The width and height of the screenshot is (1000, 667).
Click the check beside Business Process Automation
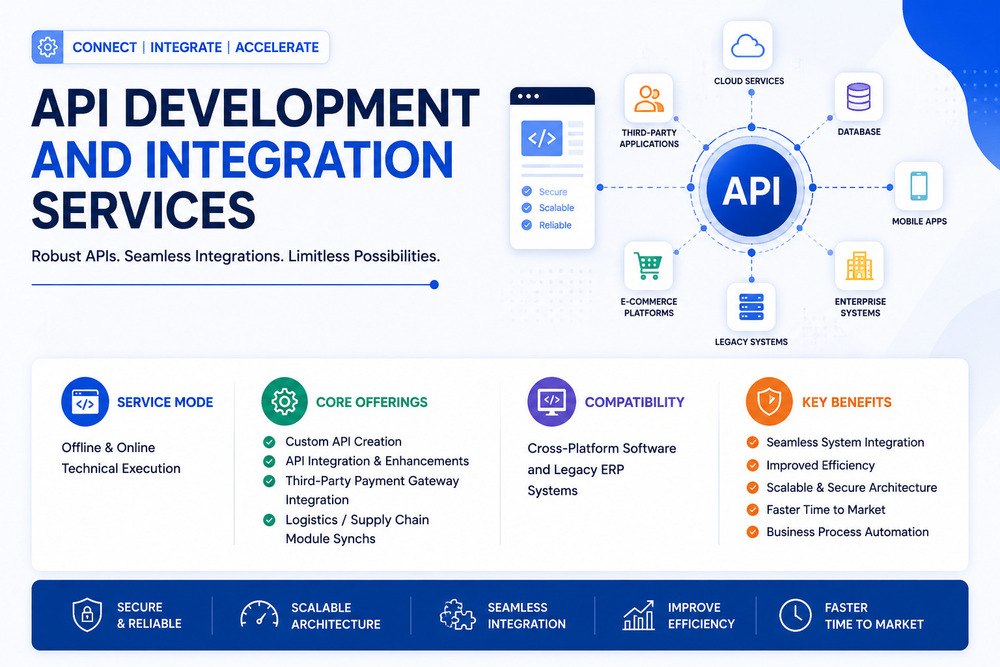point(753,532)
